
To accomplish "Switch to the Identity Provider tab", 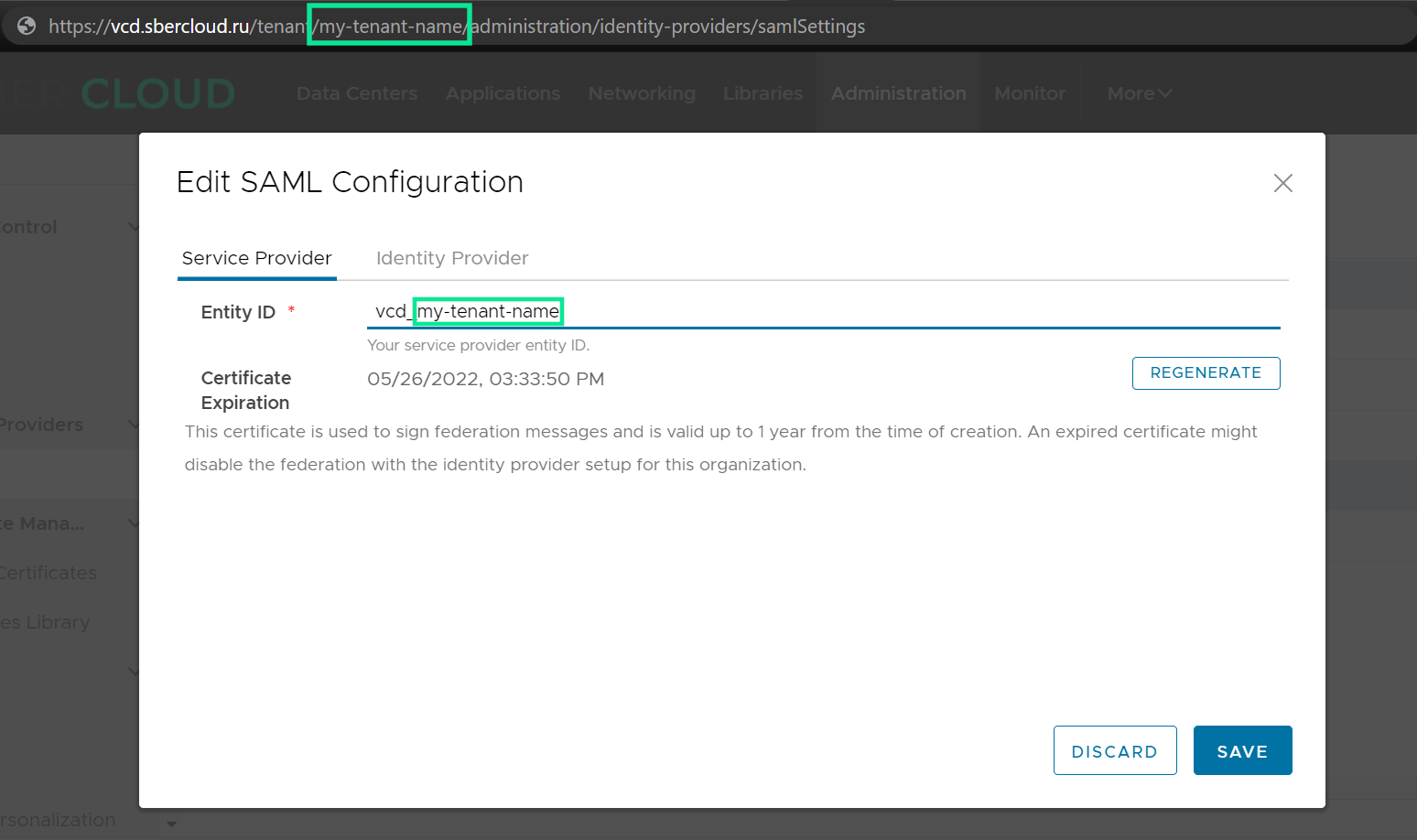I will pos(452,258).
